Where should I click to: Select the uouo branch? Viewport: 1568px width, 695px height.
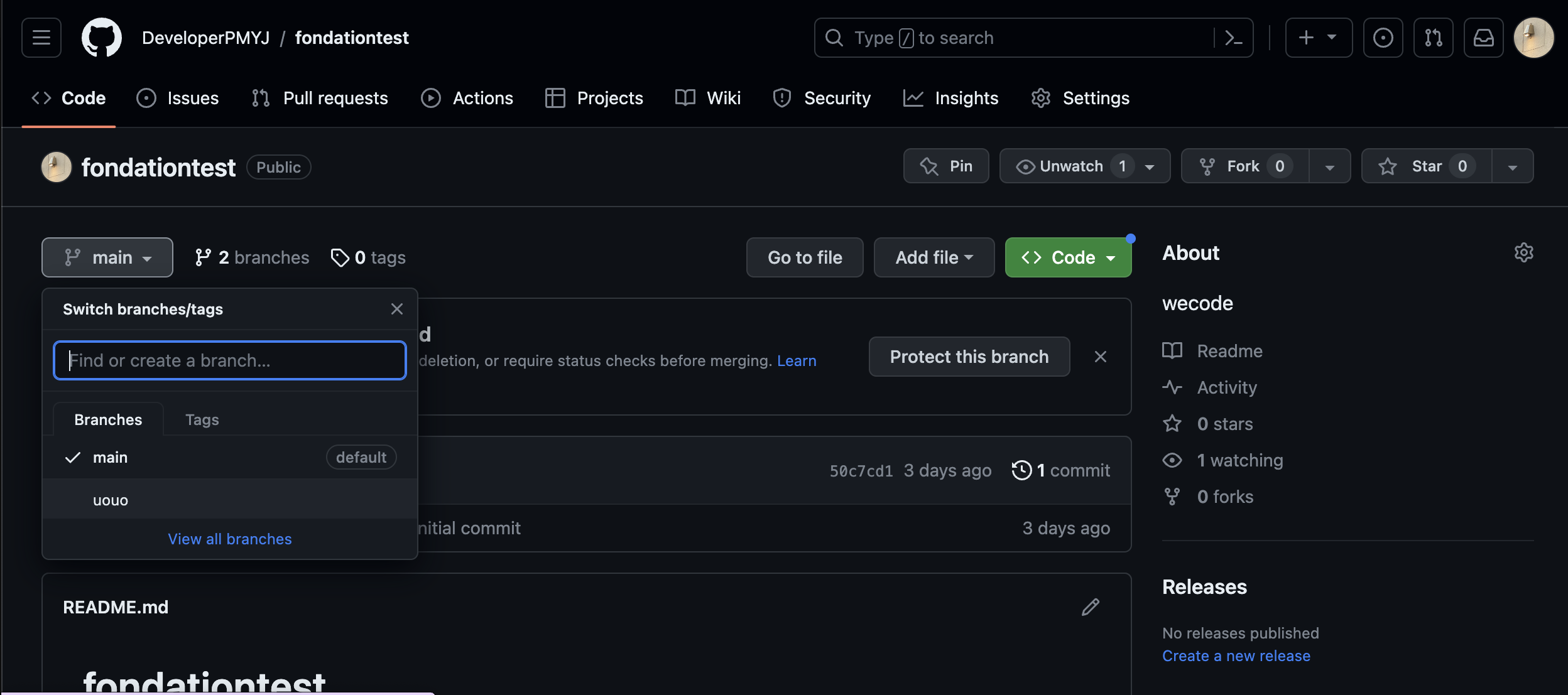click(x=111, y=500)
